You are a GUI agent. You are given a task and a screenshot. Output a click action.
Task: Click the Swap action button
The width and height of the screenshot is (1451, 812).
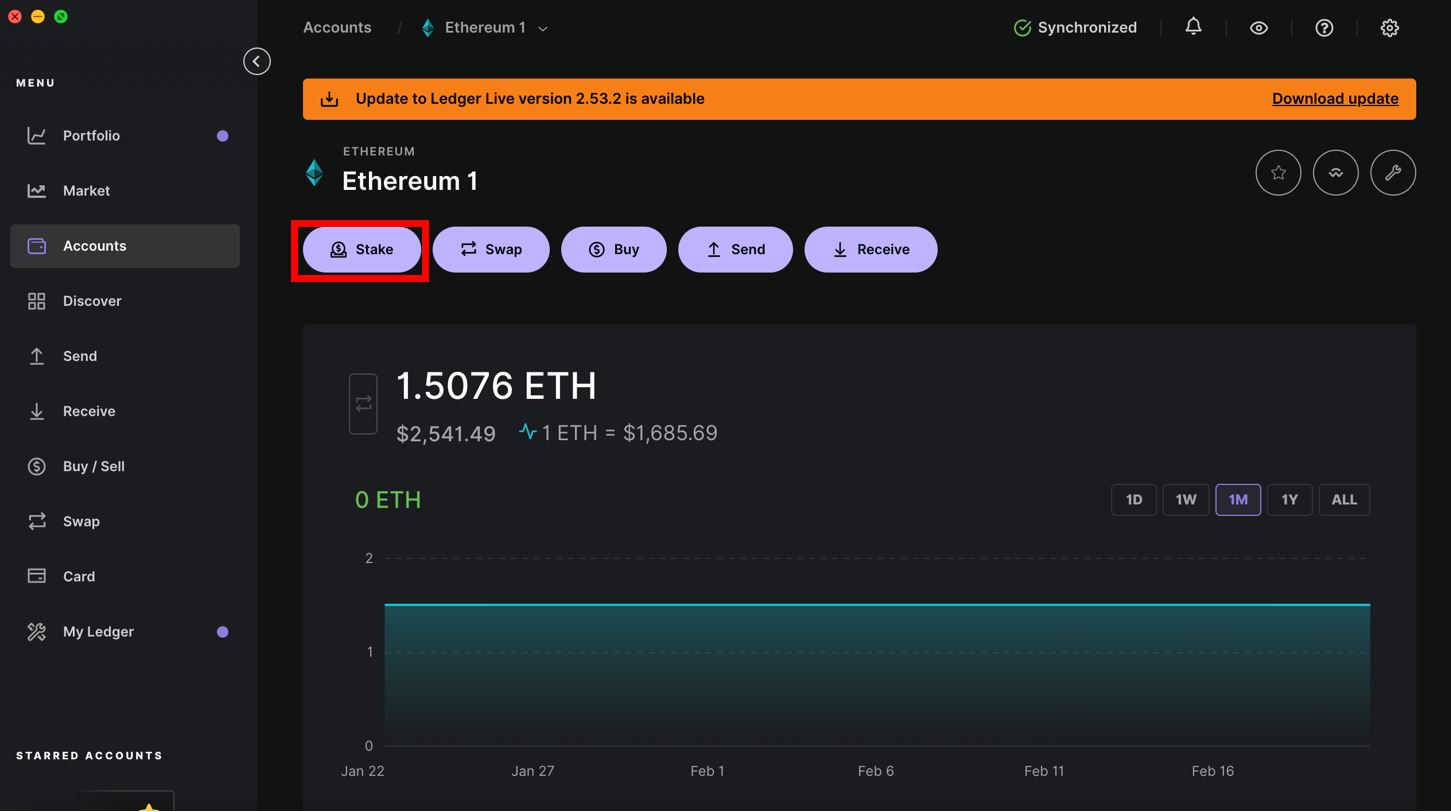point(491,250)
